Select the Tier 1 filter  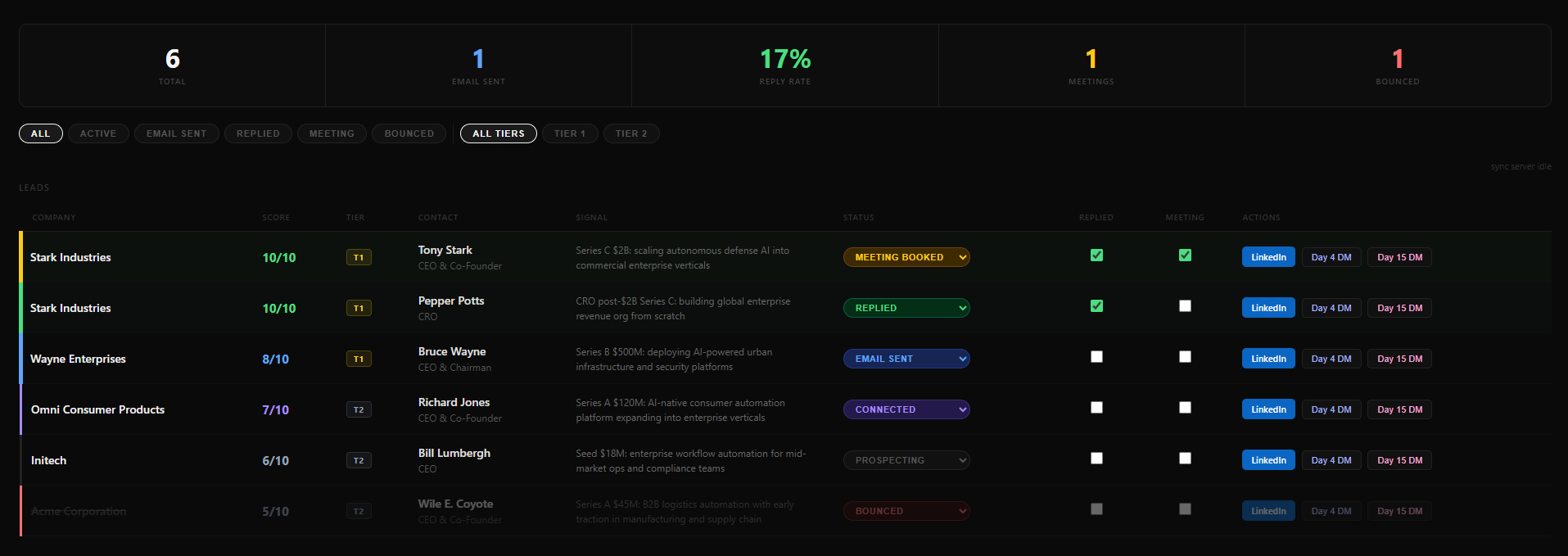coord(570,133)
